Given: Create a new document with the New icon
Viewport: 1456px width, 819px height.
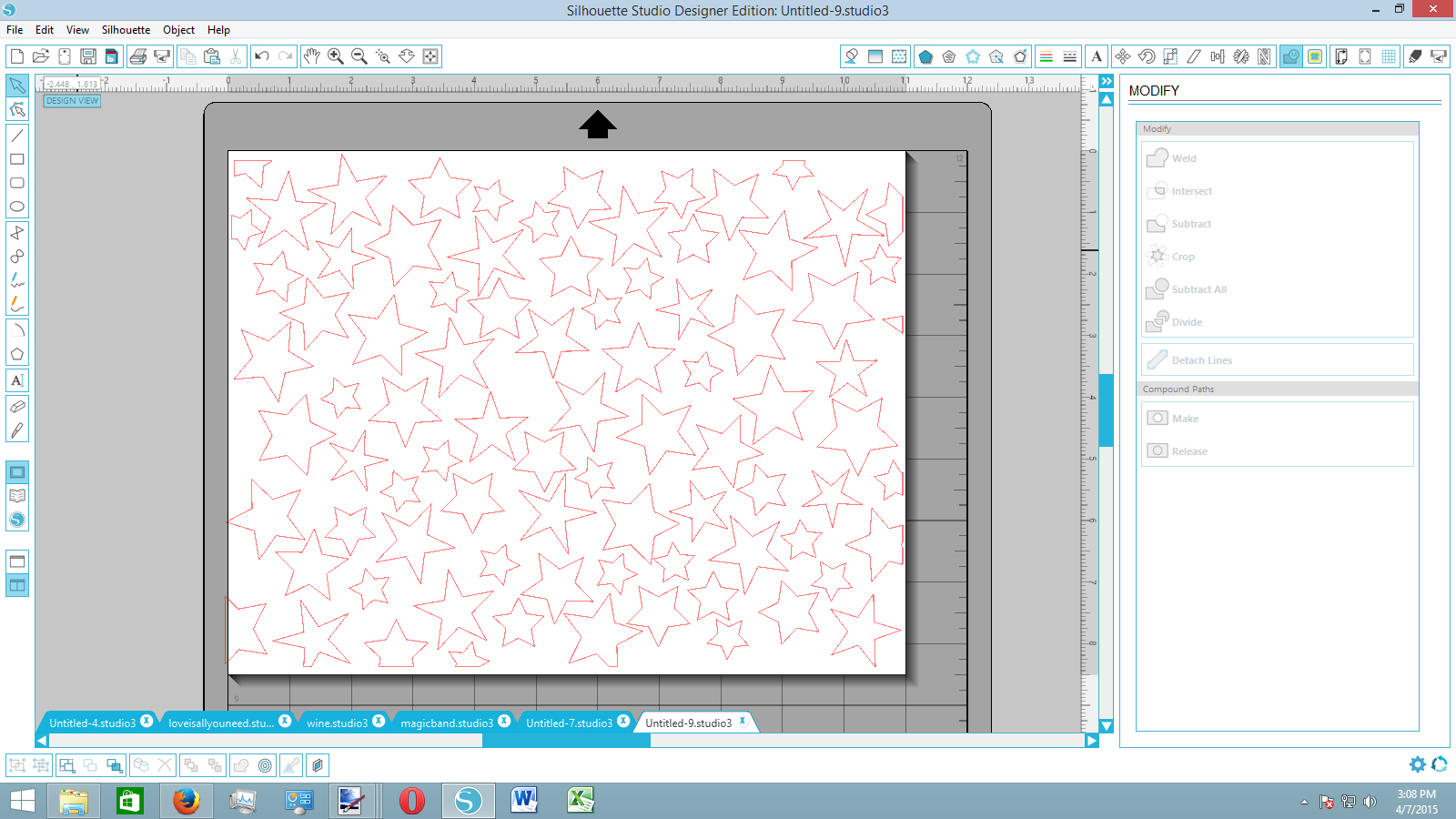Looking at the screenshot, I should click(x=16, y=56).
